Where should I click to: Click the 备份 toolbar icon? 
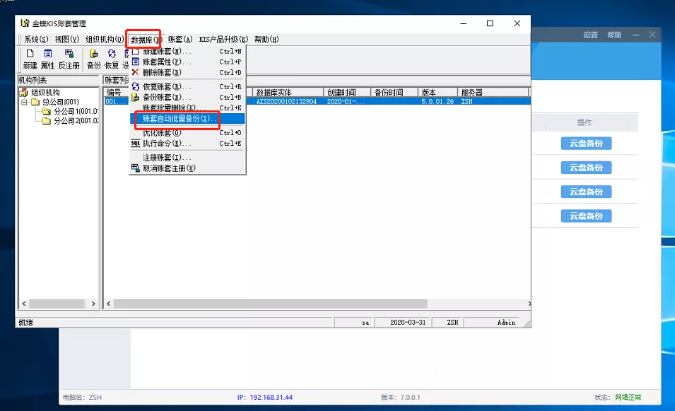pyautogui.click(x=93, y=59)
